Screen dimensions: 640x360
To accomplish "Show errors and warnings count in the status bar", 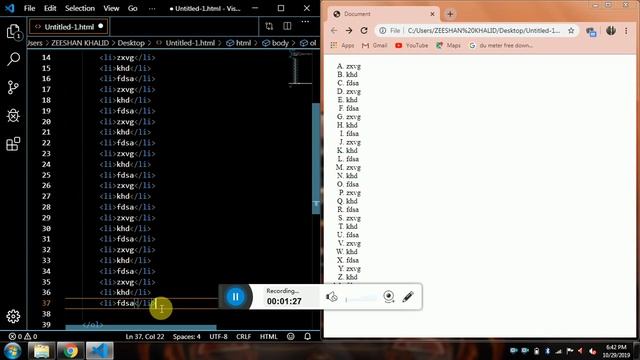I will point(23,336).
